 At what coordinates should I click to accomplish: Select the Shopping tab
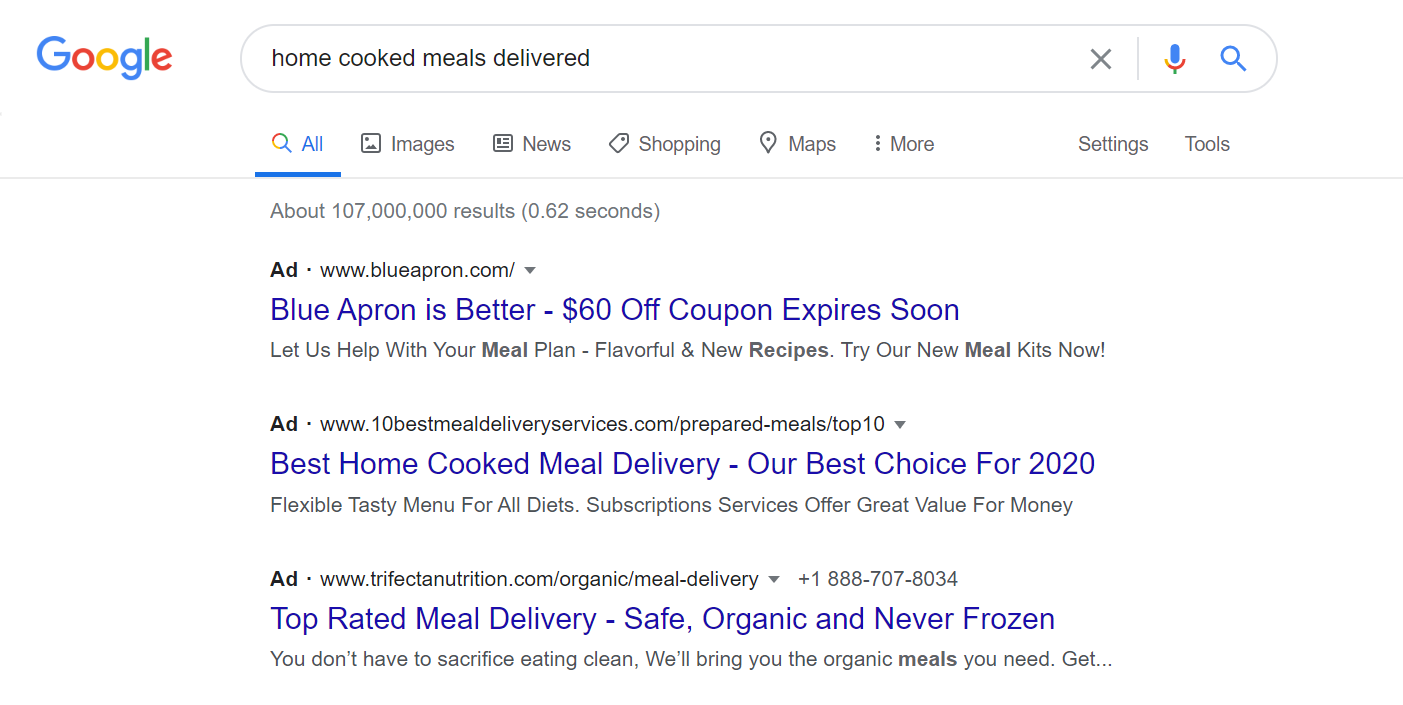[664, 144]
